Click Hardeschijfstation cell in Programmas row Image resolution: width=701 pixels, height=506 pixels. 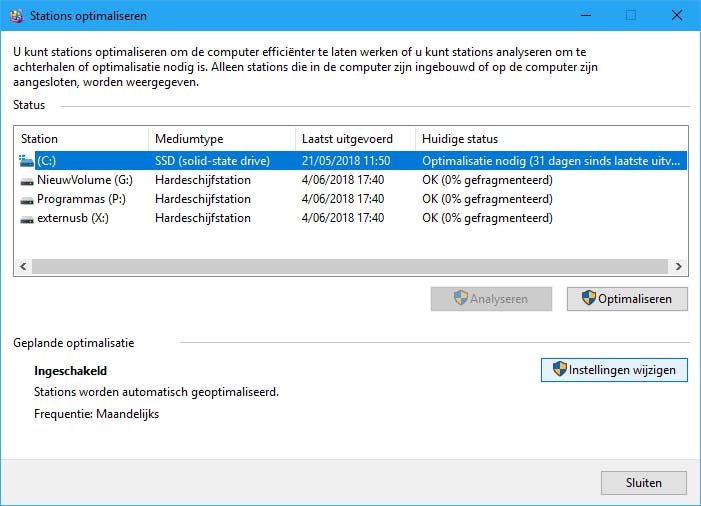[x=203, y=199]
